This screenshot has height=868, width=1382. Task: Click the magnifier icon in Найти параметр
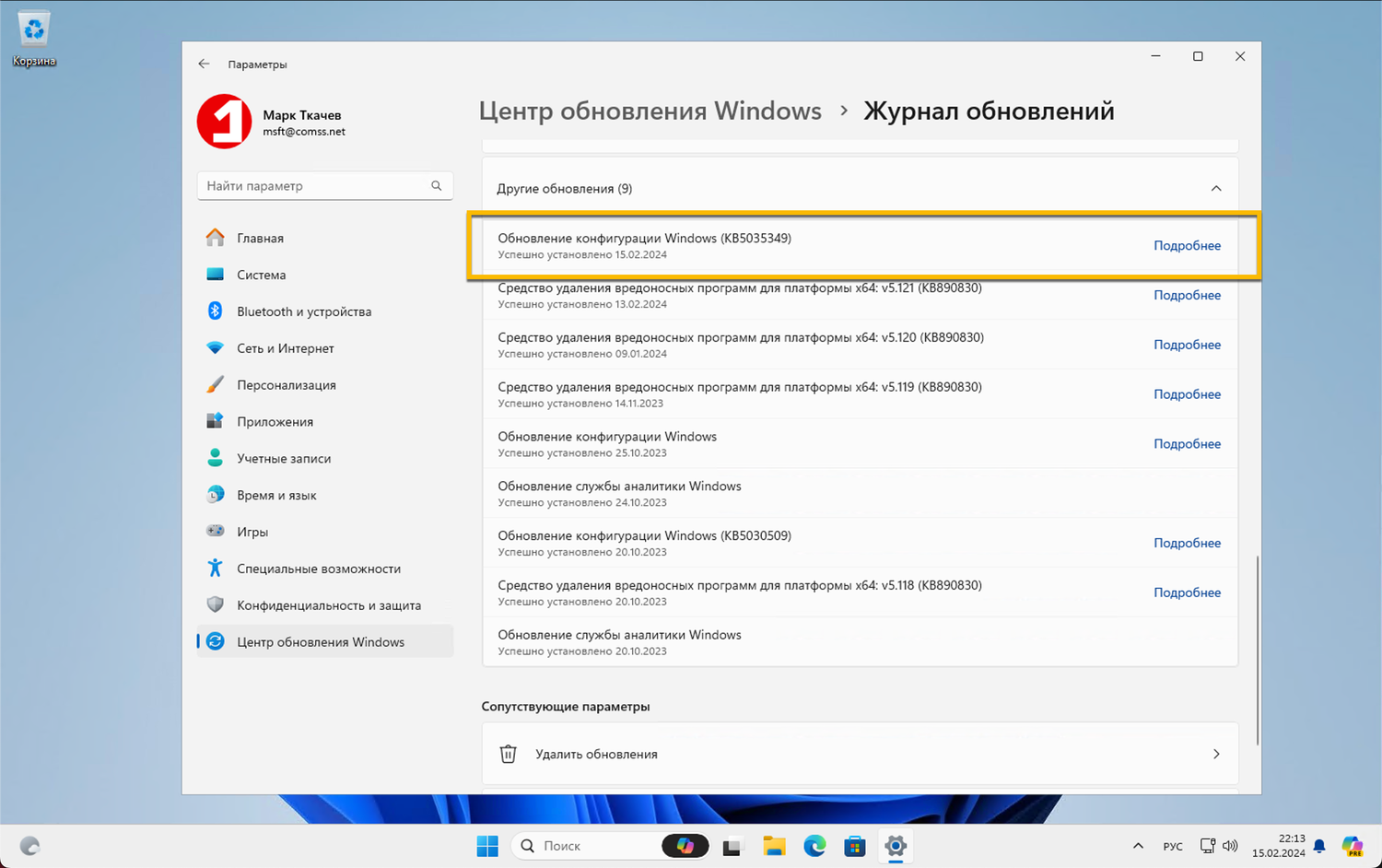(x=437, y=186)
